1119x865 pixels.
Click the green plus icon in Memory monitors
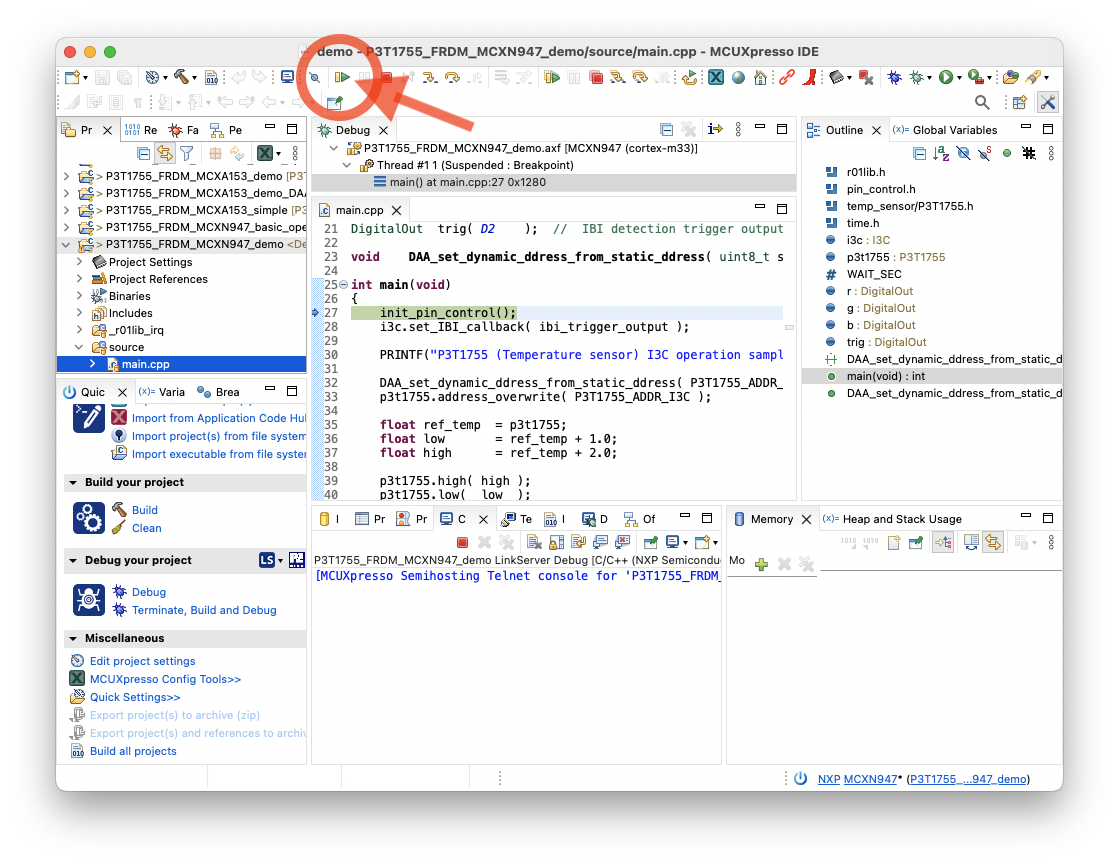click(x=761, y=564)
